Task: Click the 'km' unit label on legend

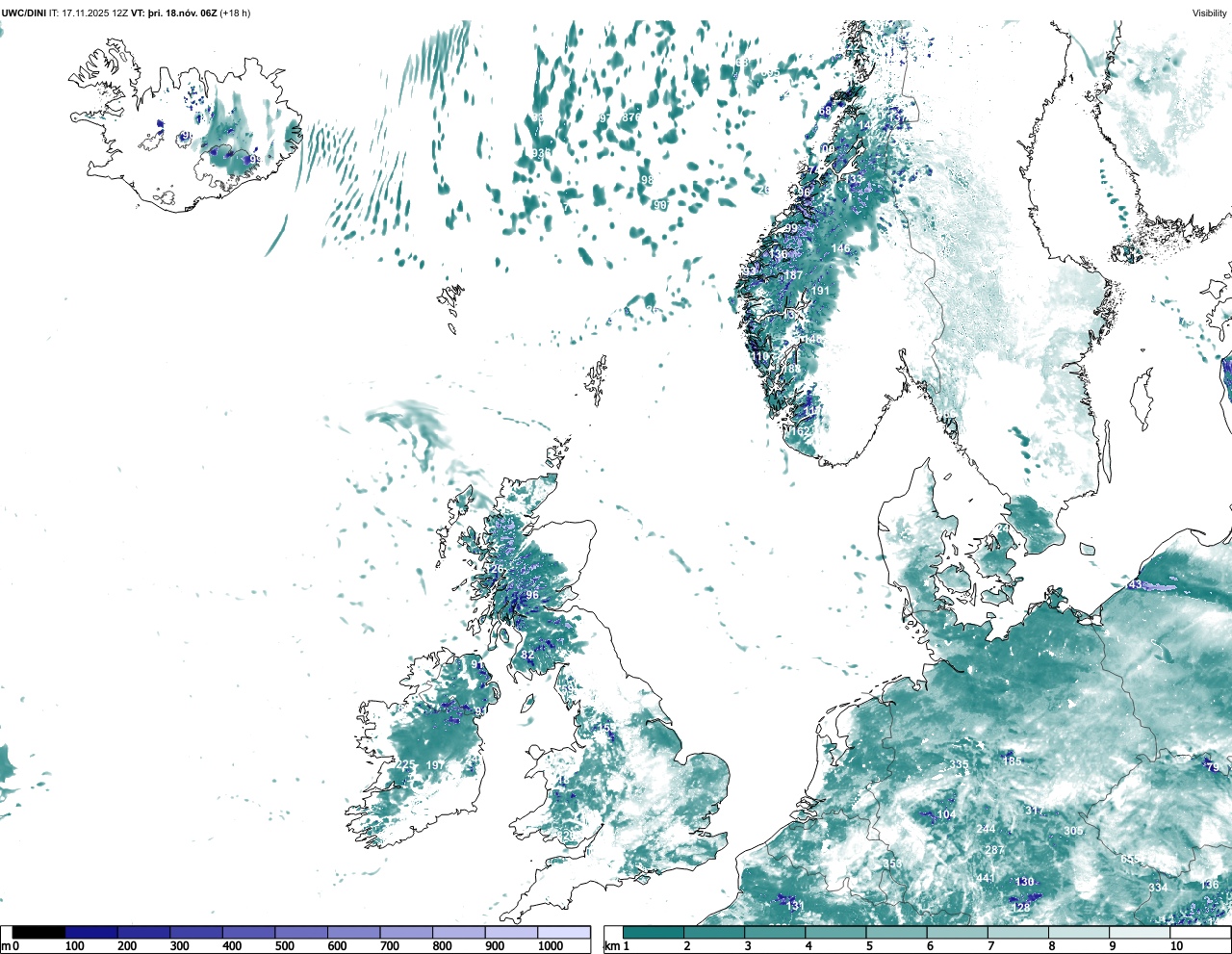Action: [611, 946]
